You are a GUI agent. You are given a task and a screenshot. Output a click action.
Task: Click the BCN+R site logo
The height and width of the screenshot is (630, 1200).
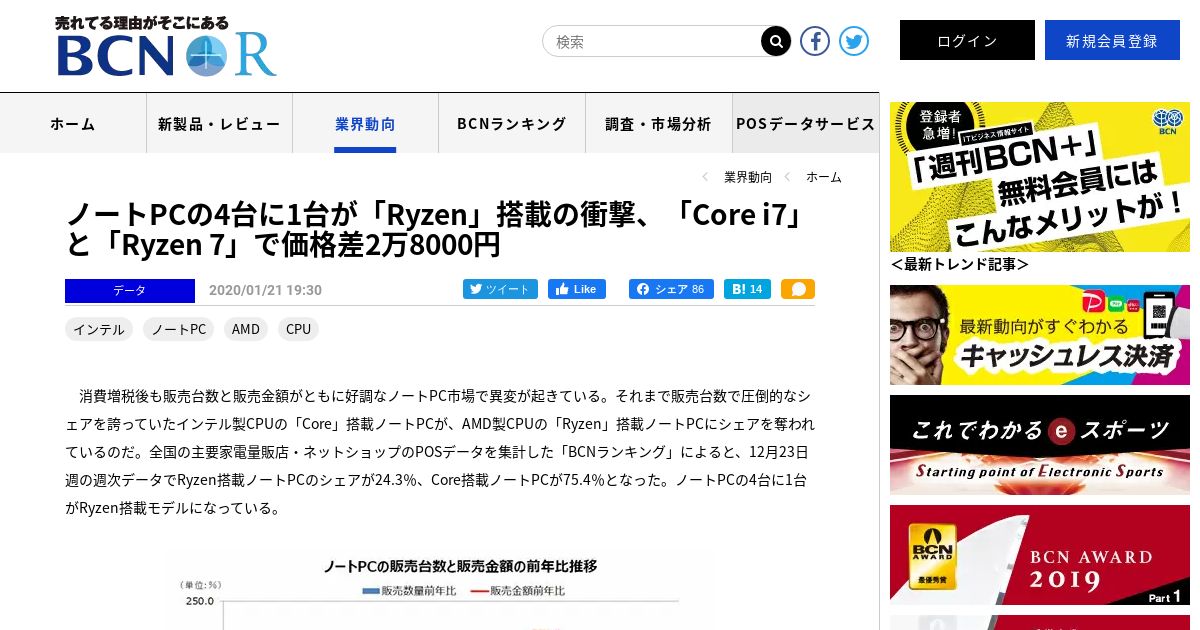pyautogui.click(x=166, y=55)
